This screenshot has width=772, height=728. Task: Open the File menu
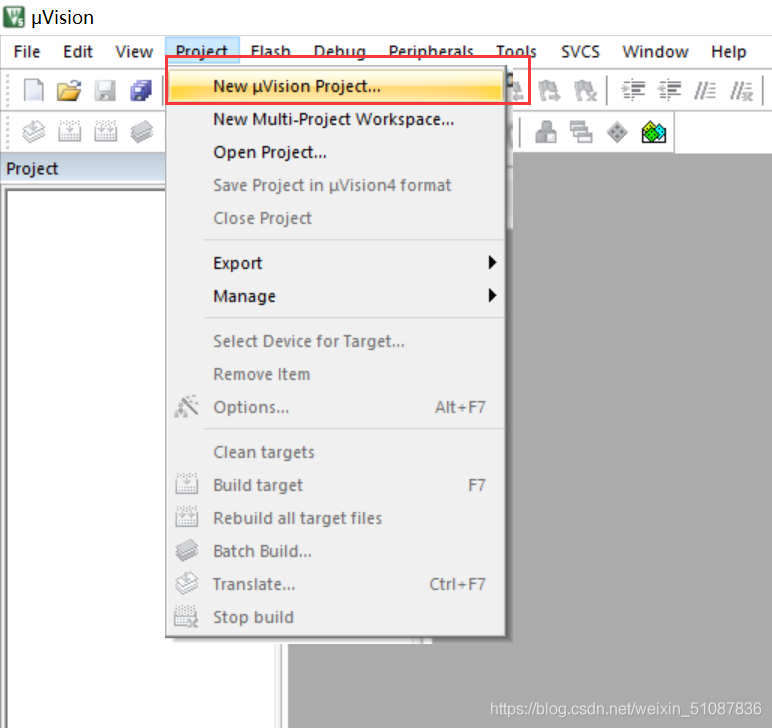[x=27, y=52]
